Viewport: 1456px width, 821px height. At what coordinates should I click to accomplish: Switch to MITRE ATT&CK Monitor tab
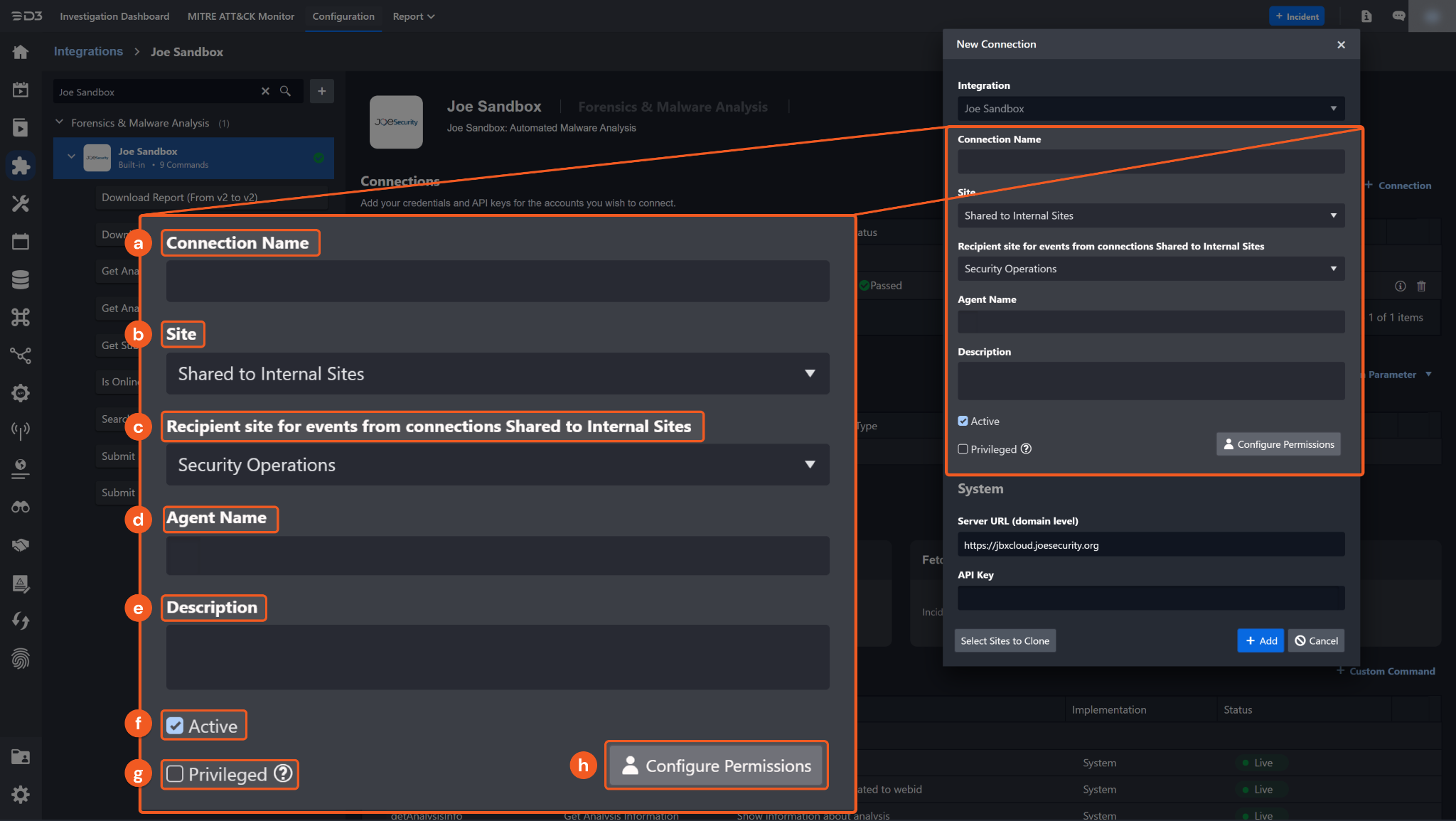point(240,16)
